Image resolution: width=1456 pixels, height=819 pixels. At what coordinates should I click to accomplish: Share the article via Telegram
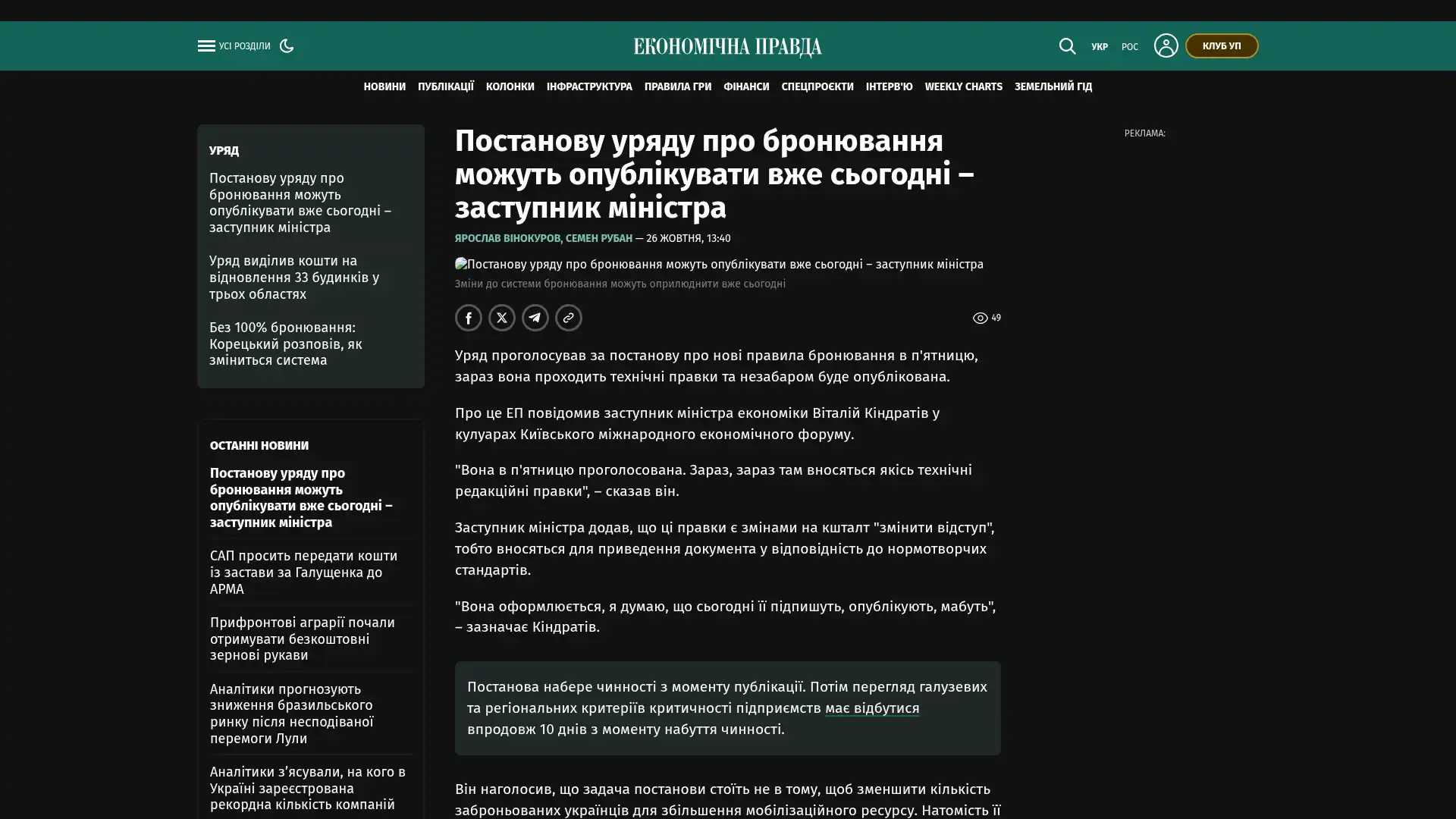tap(535, 318)
